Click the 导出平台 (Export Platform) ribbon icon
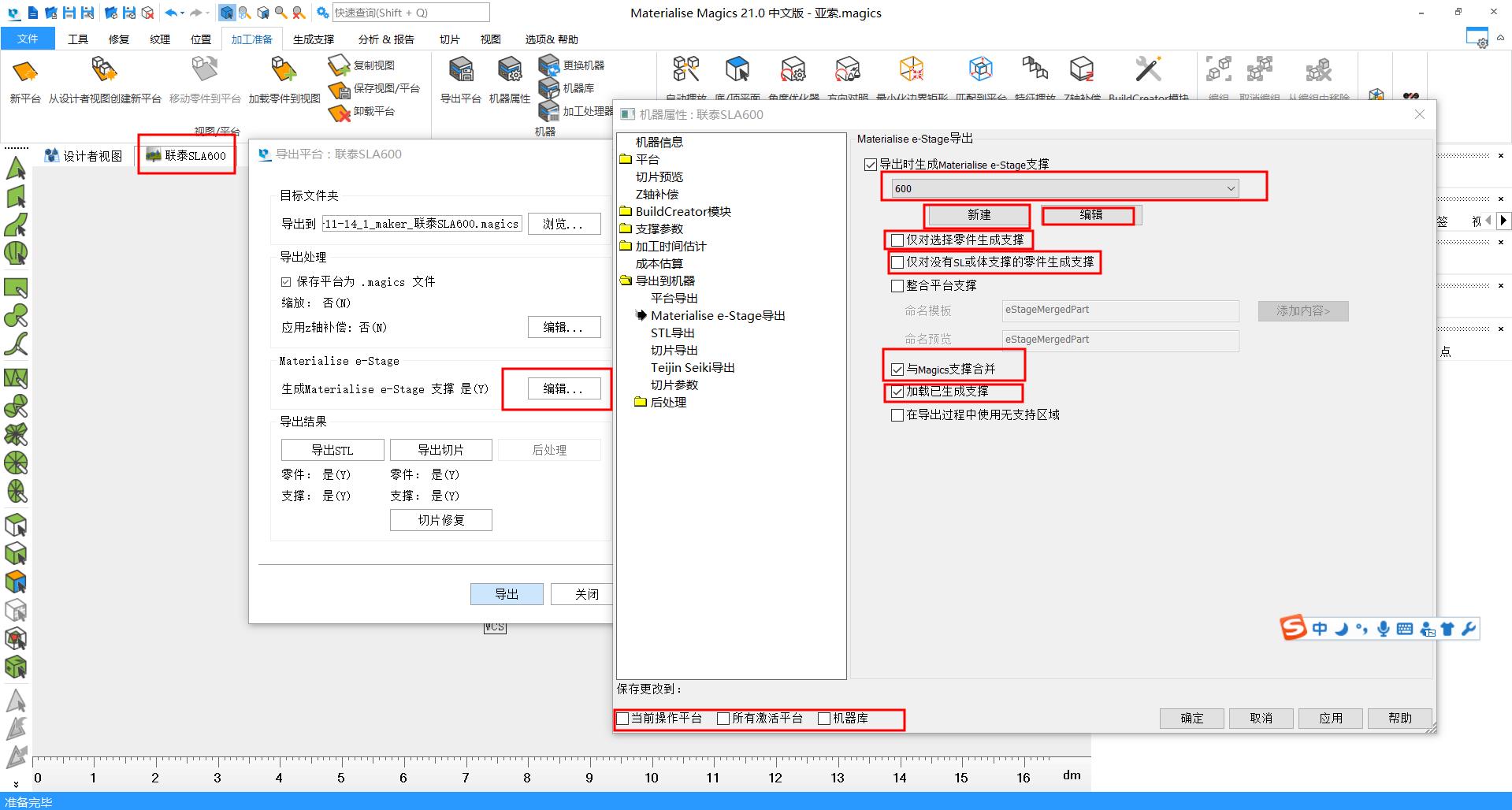The width and height of the screenshot is (1512, 810). pyautogui.click(x=460, y=72)
